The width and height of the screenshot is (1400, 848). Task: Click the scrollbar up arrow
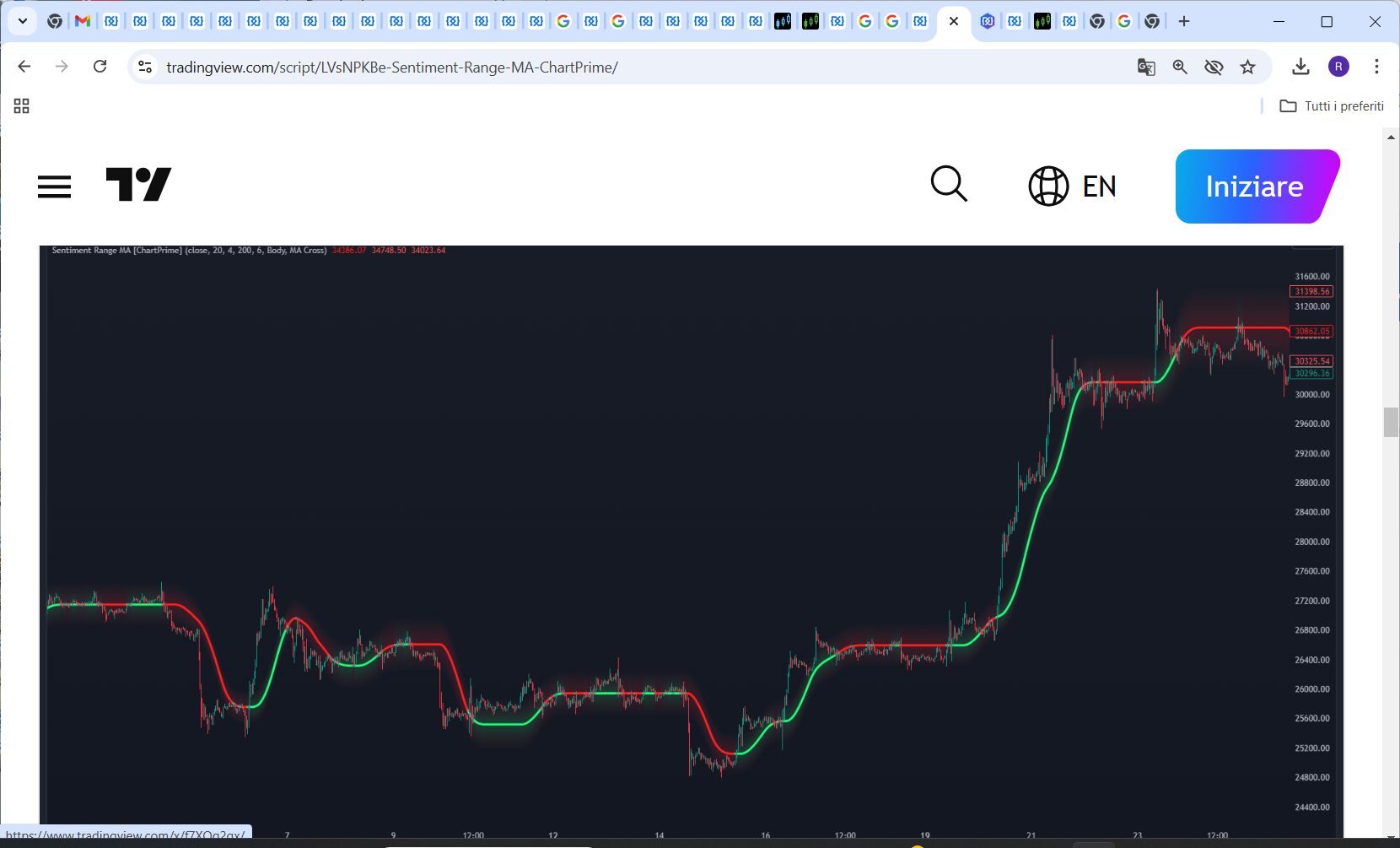pos(1391,136)
